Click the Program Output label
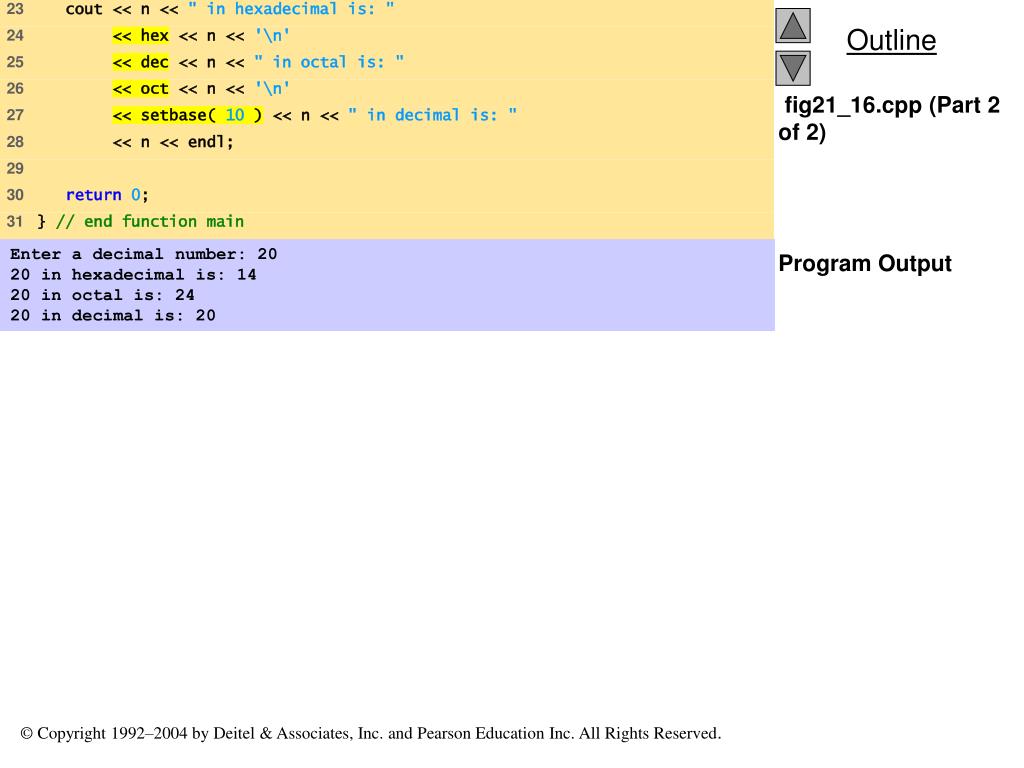The width and height of the screenshot is (1024, 768). pos(865,263)
